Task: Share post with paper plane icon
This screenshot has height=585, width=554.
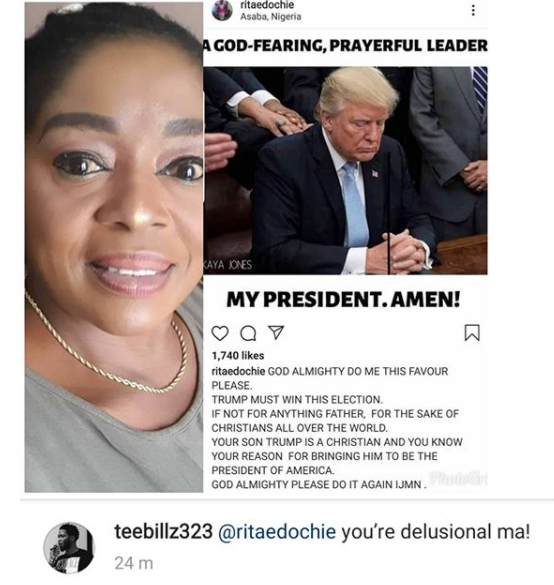Action: click(x=276, y=332)
